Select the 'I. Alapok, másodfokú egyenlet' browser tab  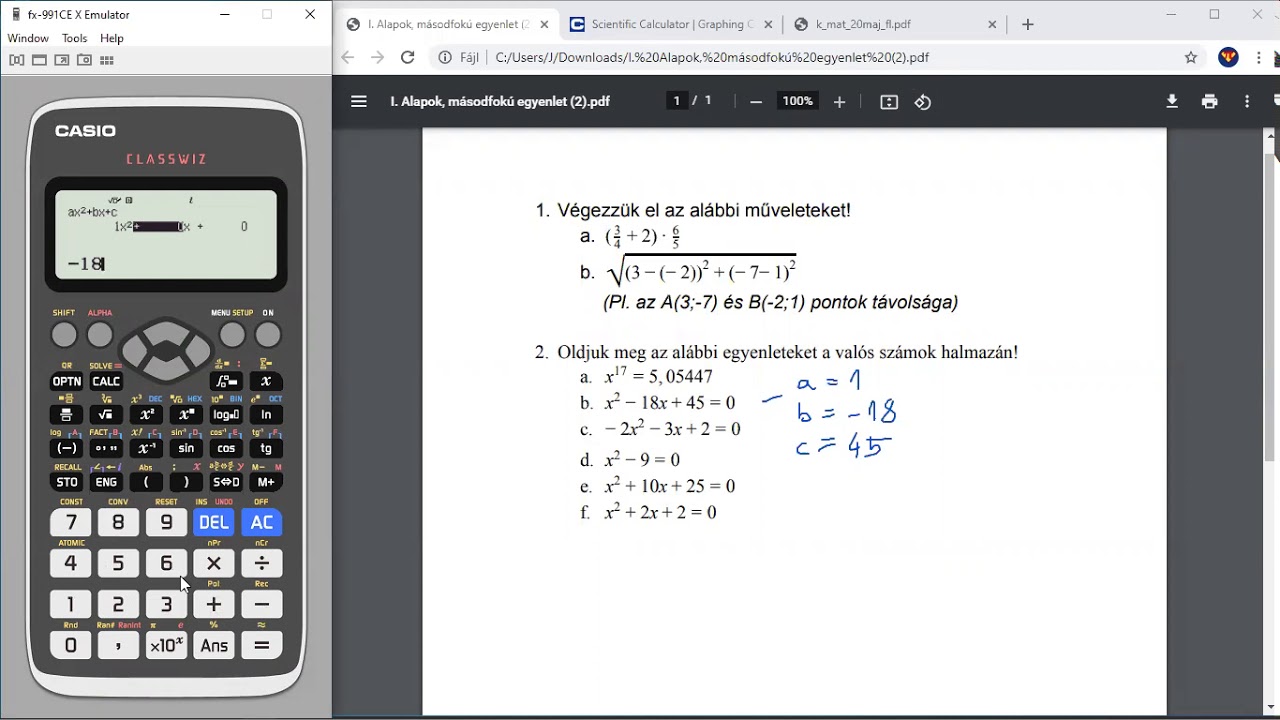coord(448,24)
